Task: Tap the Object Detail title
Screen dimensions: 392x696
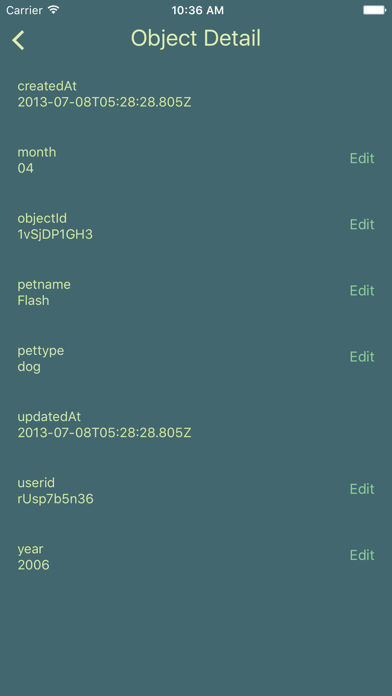Action: [x=196, y=38]
